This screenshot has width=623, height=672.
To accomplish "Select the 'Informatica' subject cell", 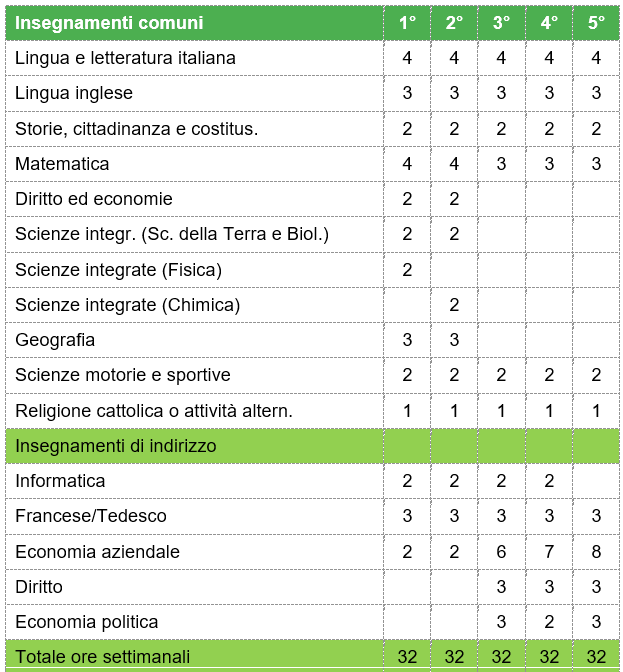I will coord(60,481).
